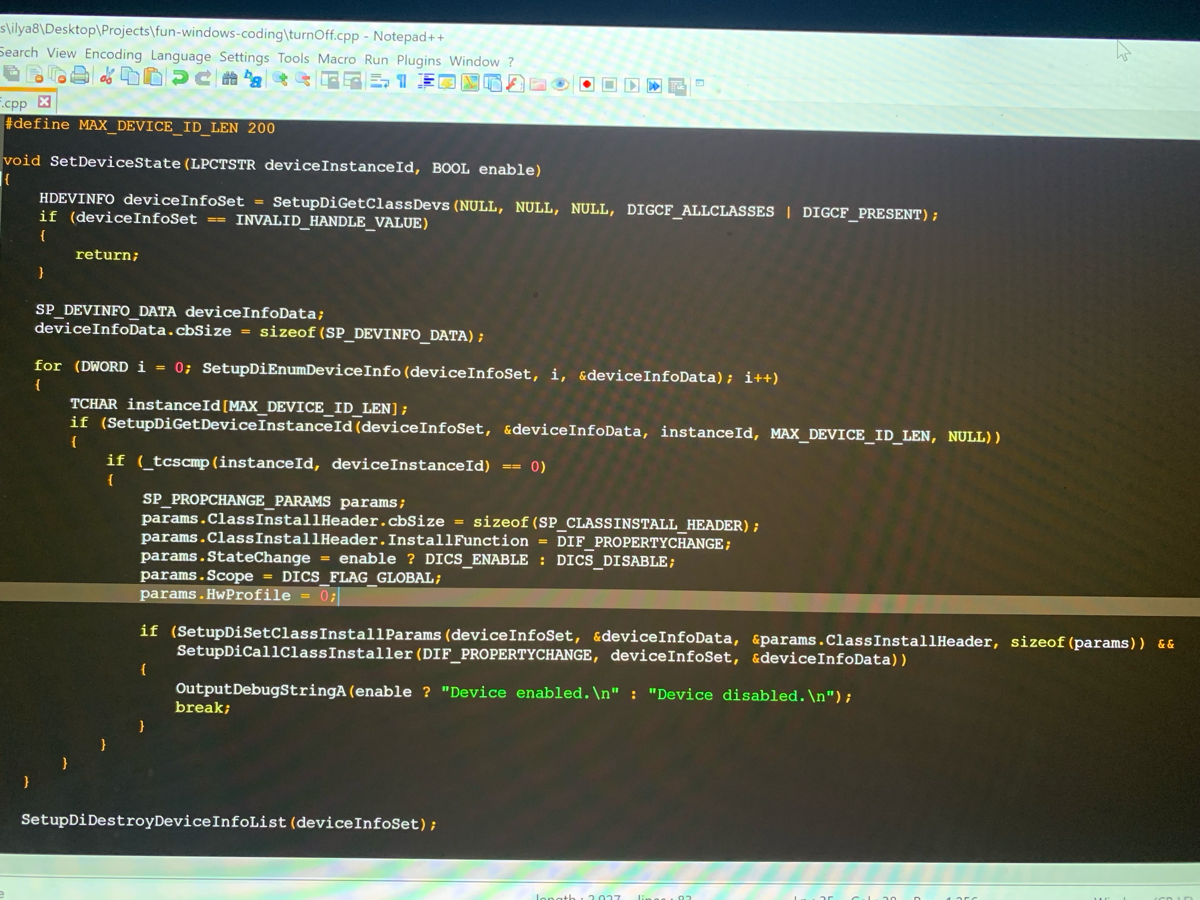Screen dimensions: 1200x900
Task: Place cursor on the MAX_DEVICE_ID_LEN define line
Action: (140, 127)
